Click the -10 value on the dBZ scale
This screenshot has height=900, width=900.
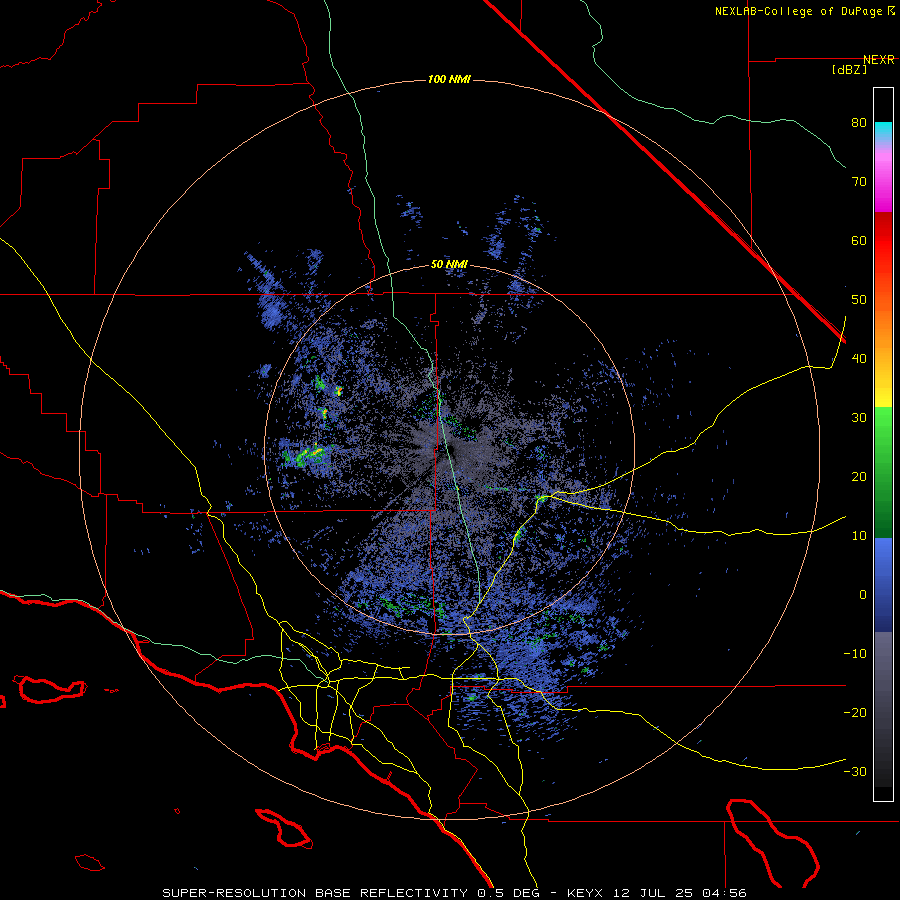click(855, 654)
